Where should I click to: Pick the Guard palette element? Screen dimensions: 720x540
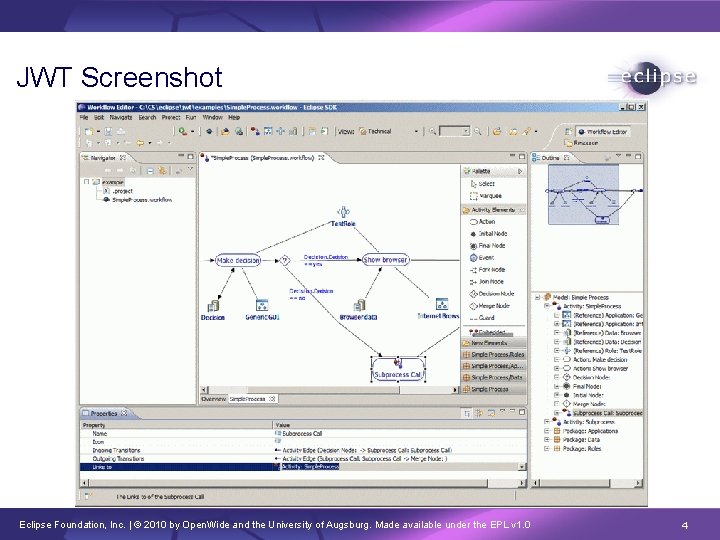pyautogui.click(x=482, y=318)
